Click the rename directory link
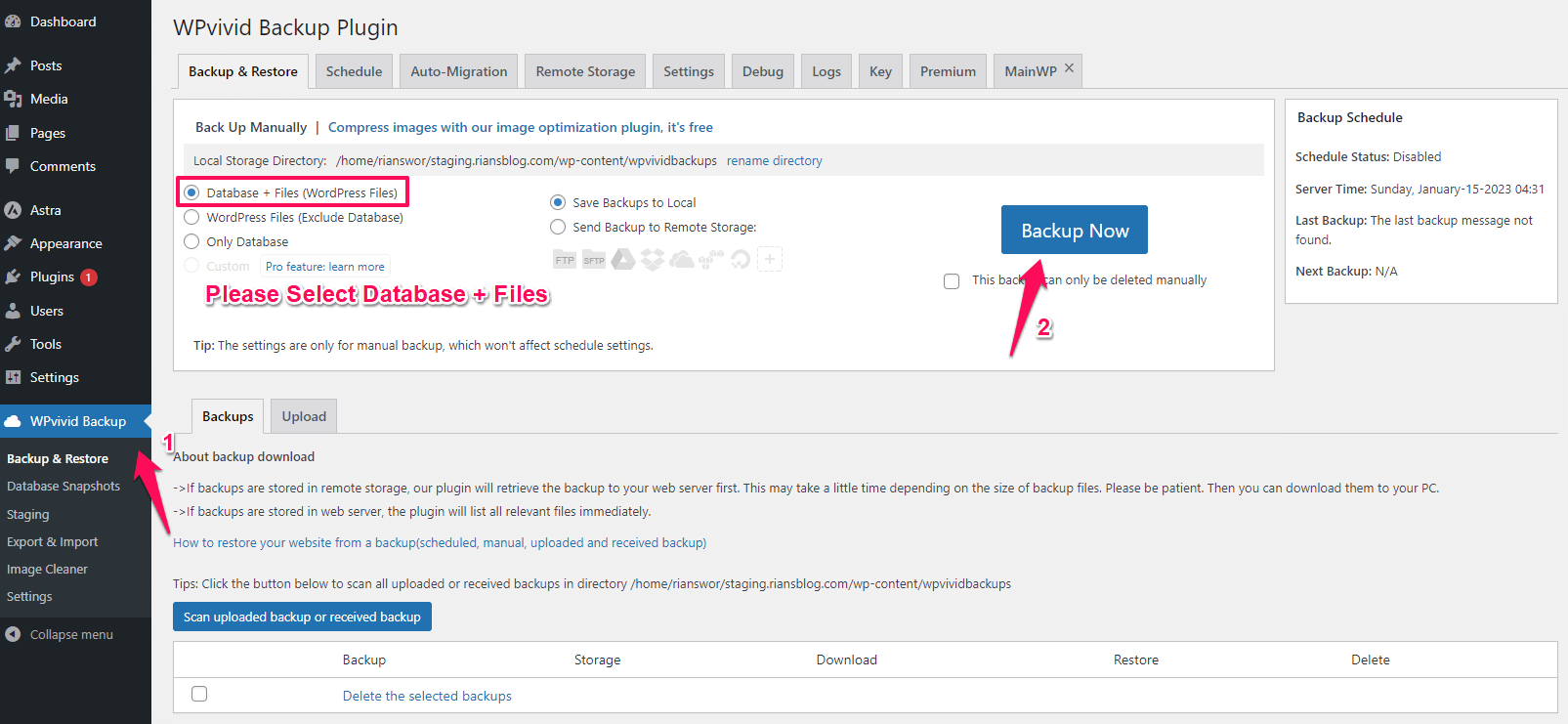Image resolution: width=1568 pixels, height=724 pixels. coord(775,160)
